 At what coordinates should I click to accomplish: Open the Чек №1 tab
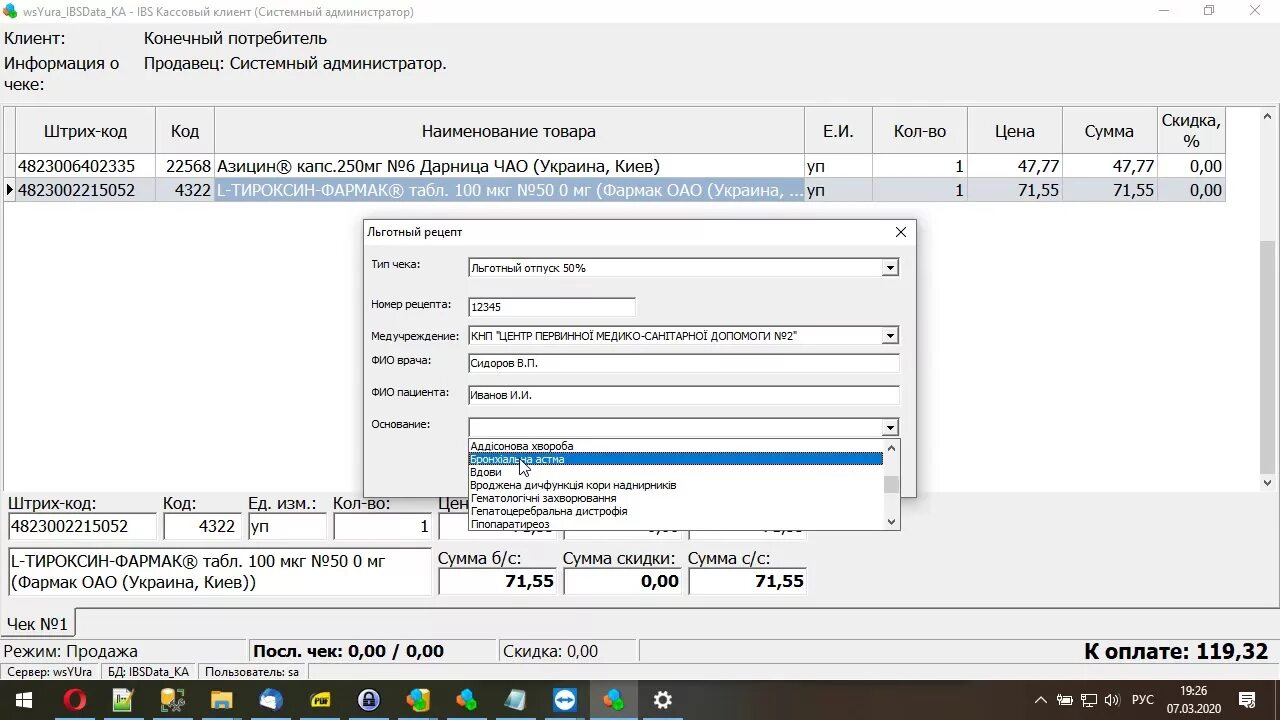[38, 624]
